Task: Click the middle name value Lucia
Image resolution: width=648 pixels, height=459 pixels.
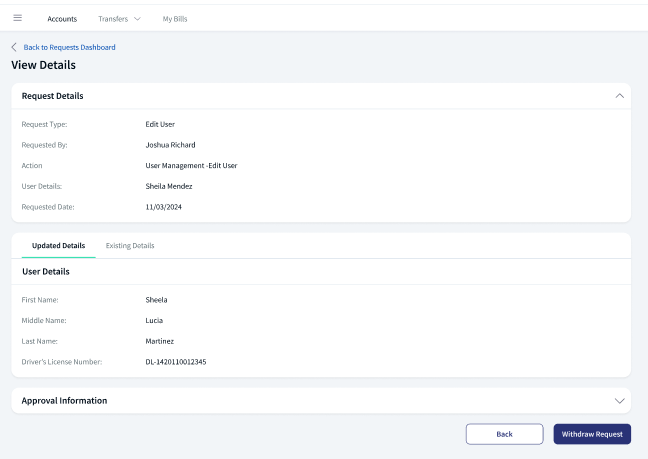Action: pos(154,321)
